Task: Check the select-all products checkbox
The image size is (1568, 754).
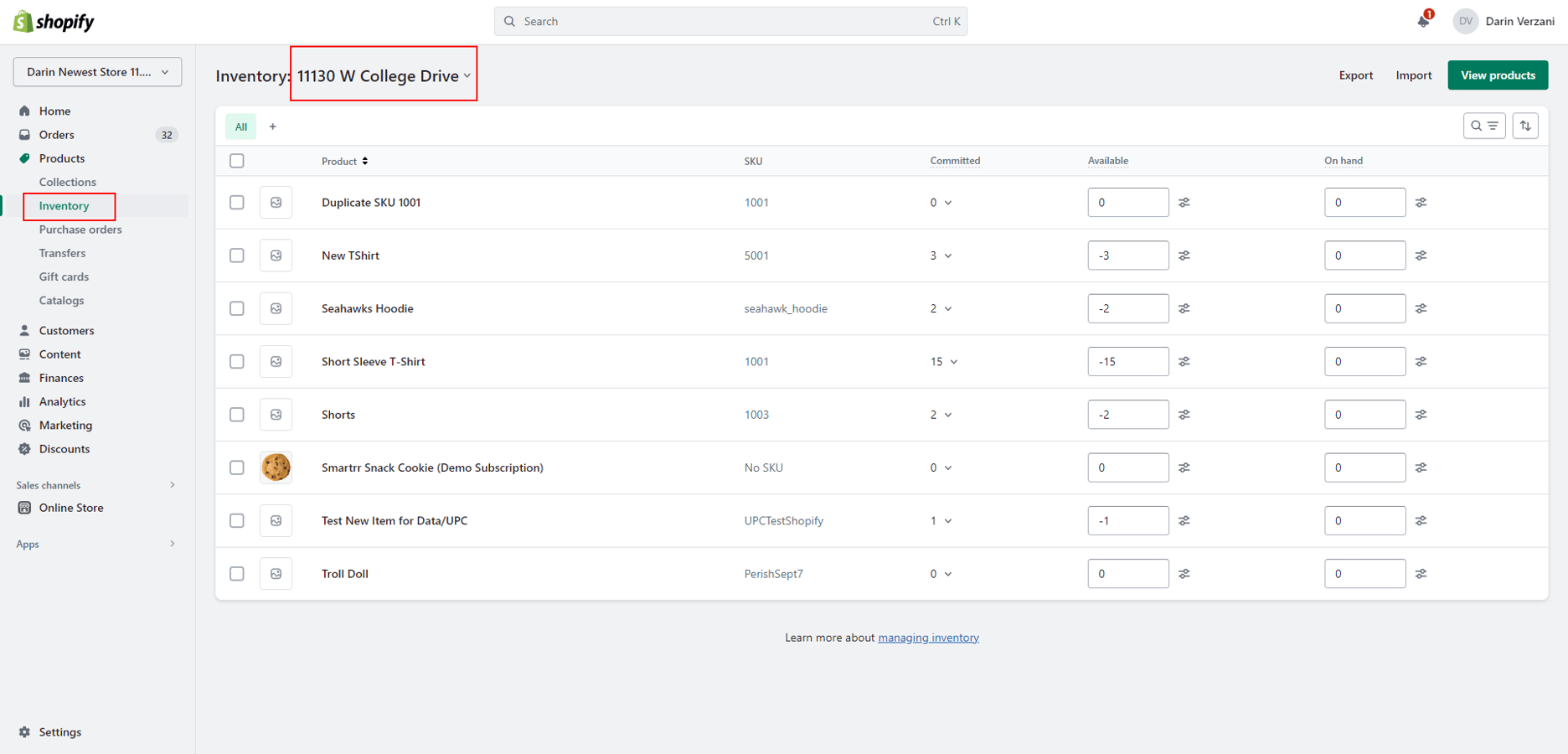Action: click(237, 160)
